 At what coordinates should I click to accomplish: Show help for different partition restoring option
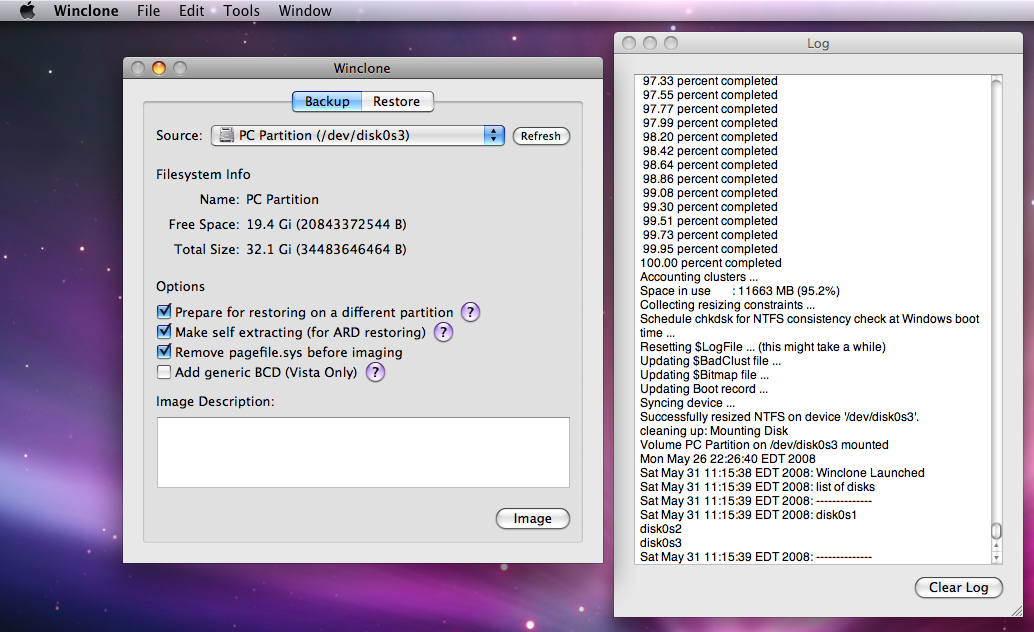point(470,312)
